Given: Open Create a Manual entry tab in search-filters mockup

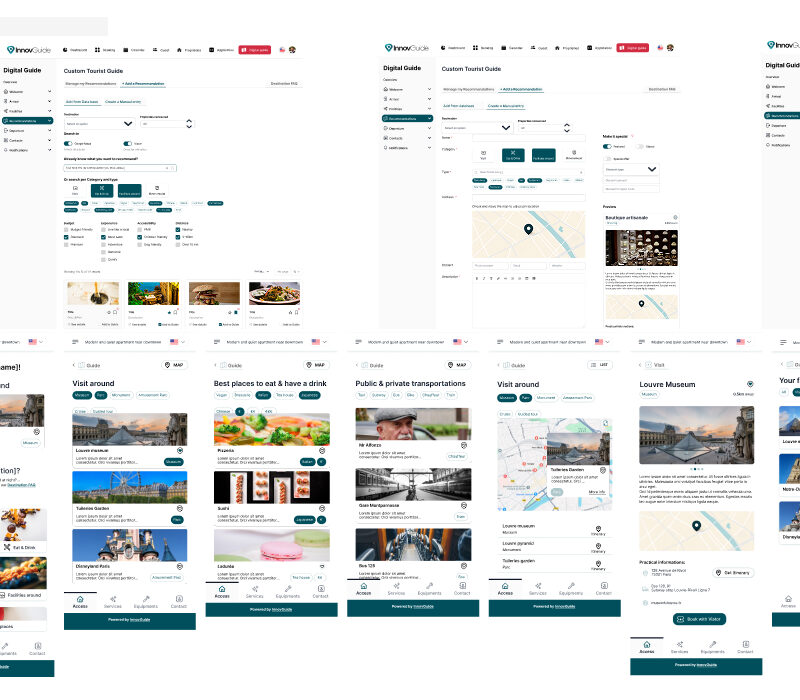Looking at the screenshot, I should coord(123,102).
